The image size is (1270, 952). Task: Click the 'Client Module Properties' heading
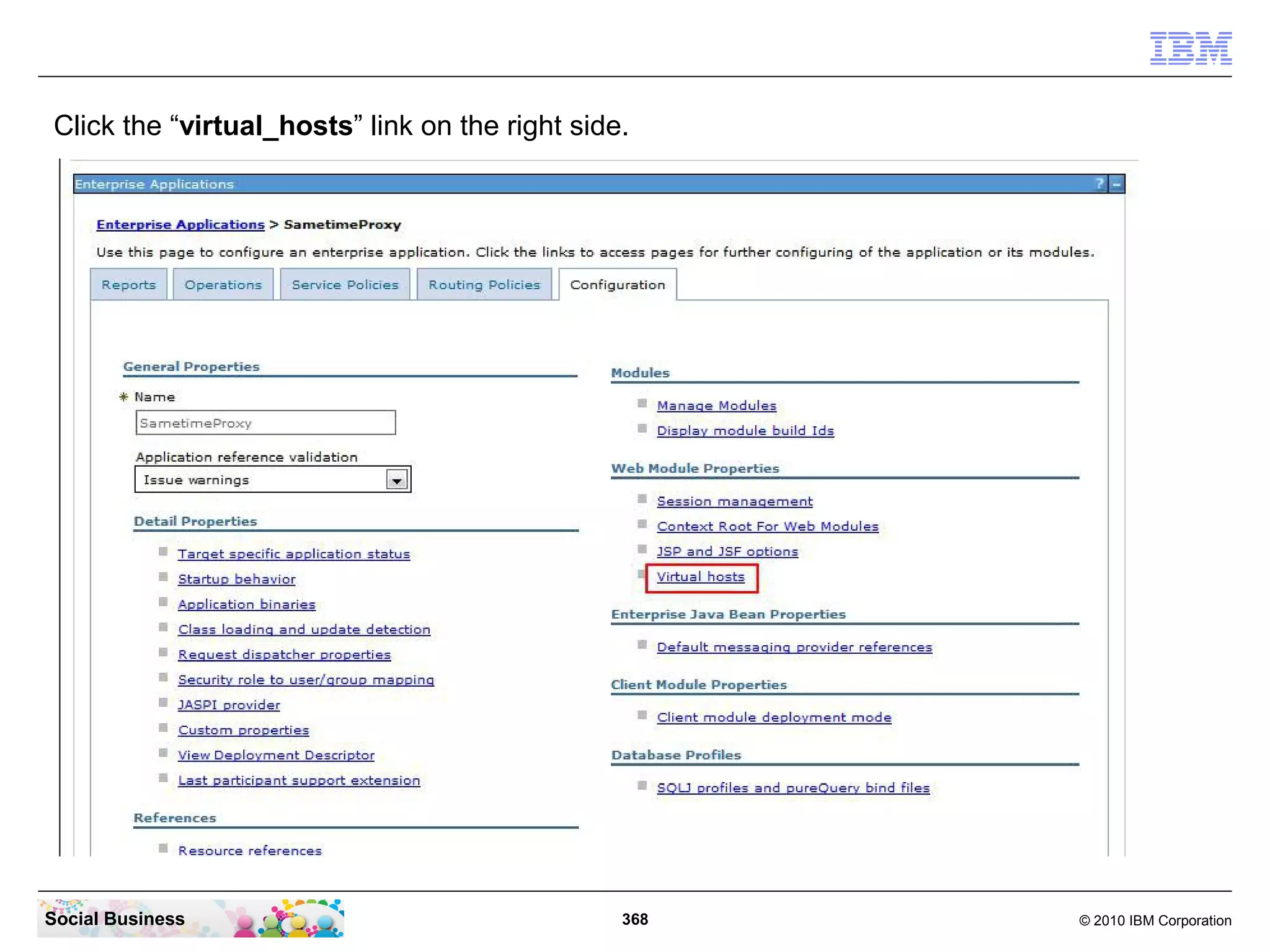click(699, 685)
